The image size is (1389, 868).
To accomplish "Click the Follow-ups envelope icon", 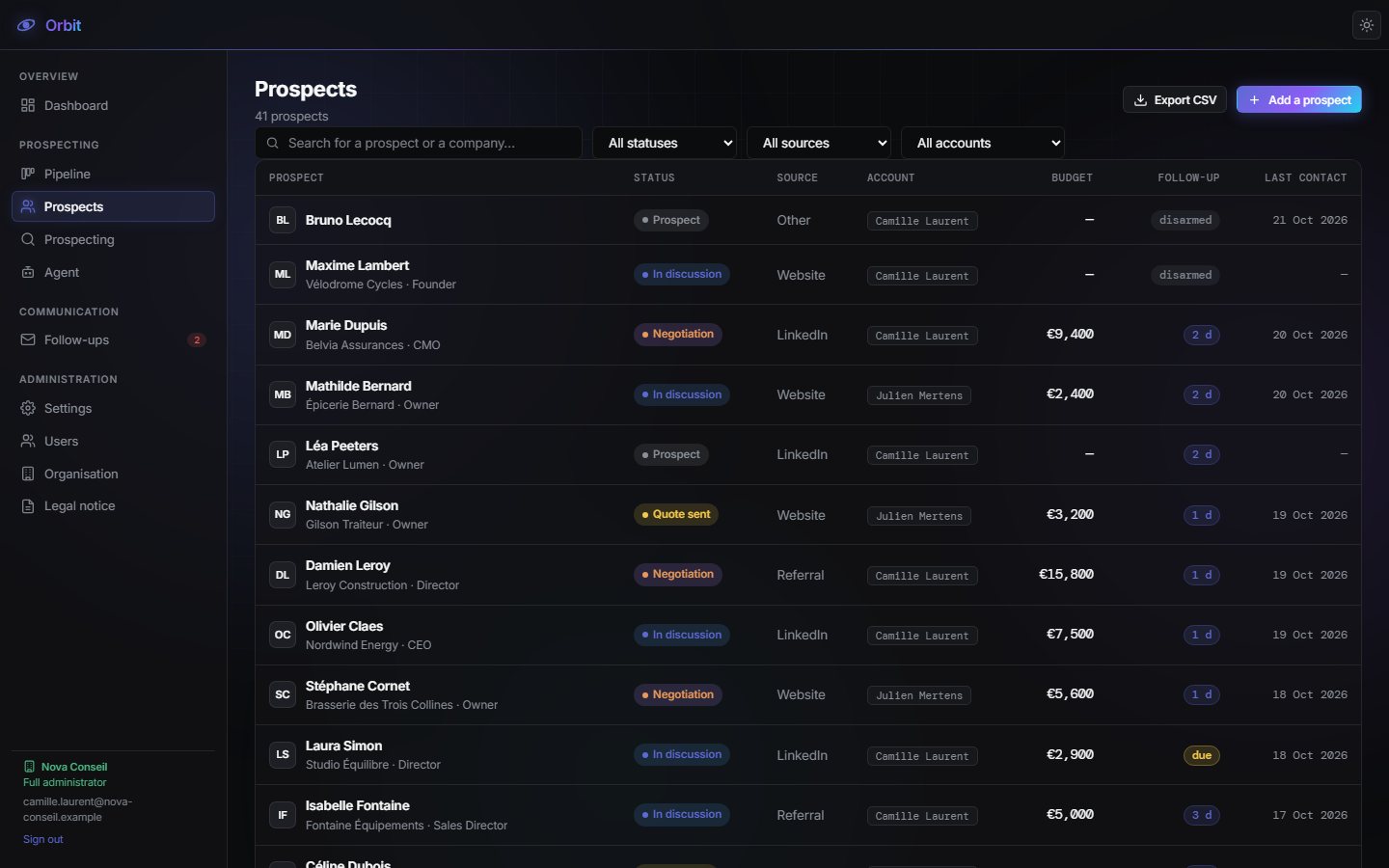I will pos(28,339).
